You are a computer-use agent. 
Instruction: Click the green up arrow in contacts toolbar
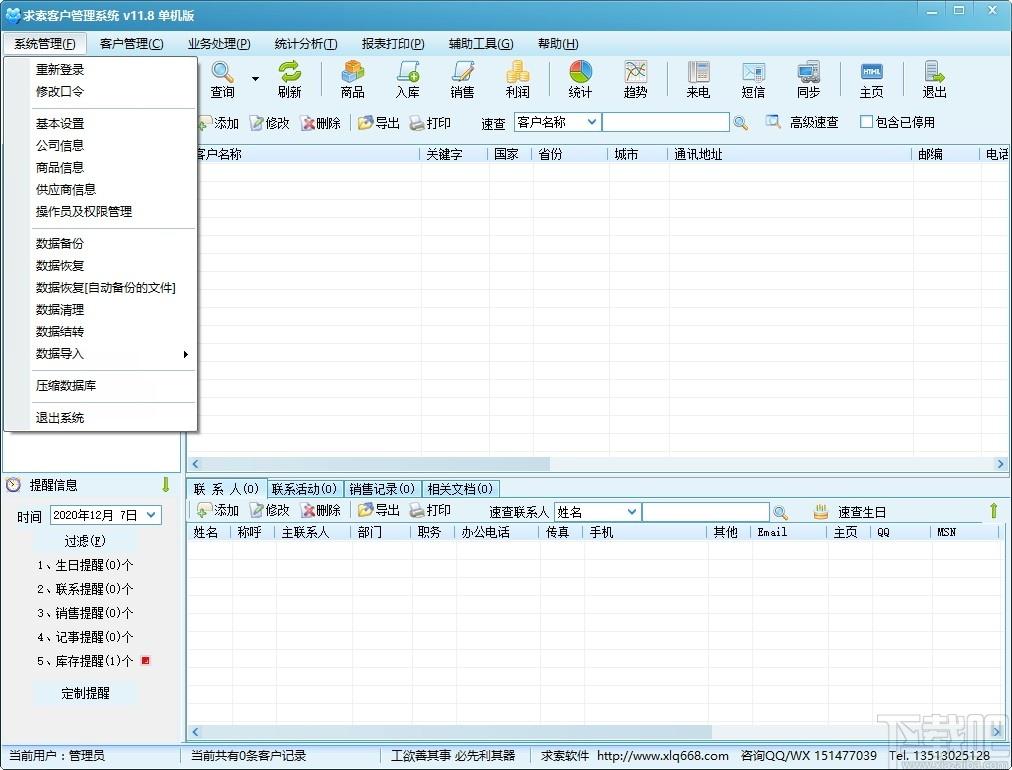(x=994, y=511)
